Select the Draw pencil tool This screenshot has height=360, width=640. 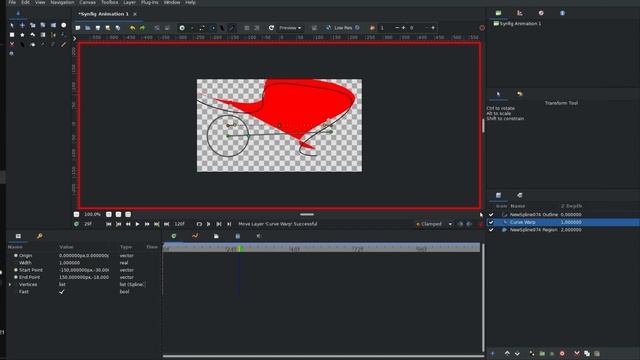[x=64, y=44]
